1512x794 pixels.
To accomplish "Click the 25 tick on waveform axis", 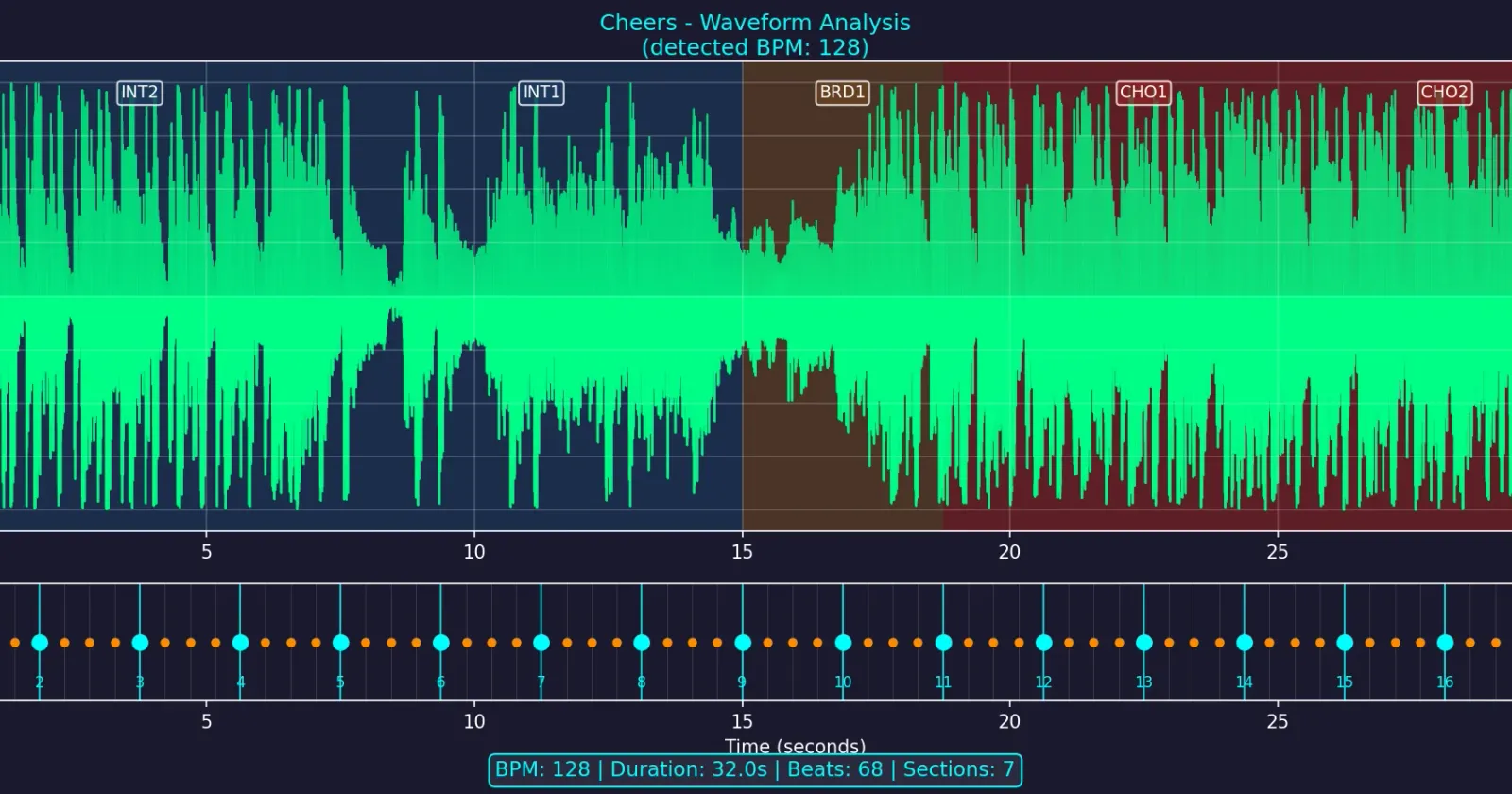I will 1278,552.
